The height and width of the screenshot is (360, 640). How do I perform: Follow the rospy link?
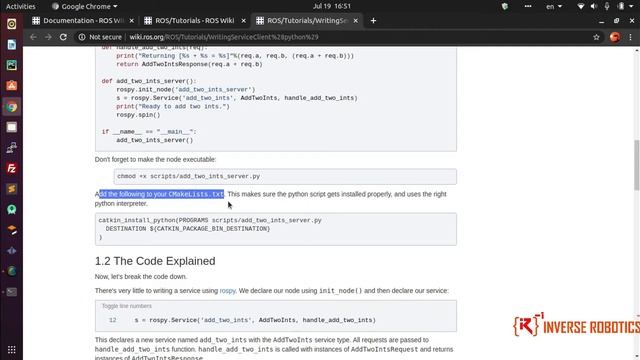[227, 291]
